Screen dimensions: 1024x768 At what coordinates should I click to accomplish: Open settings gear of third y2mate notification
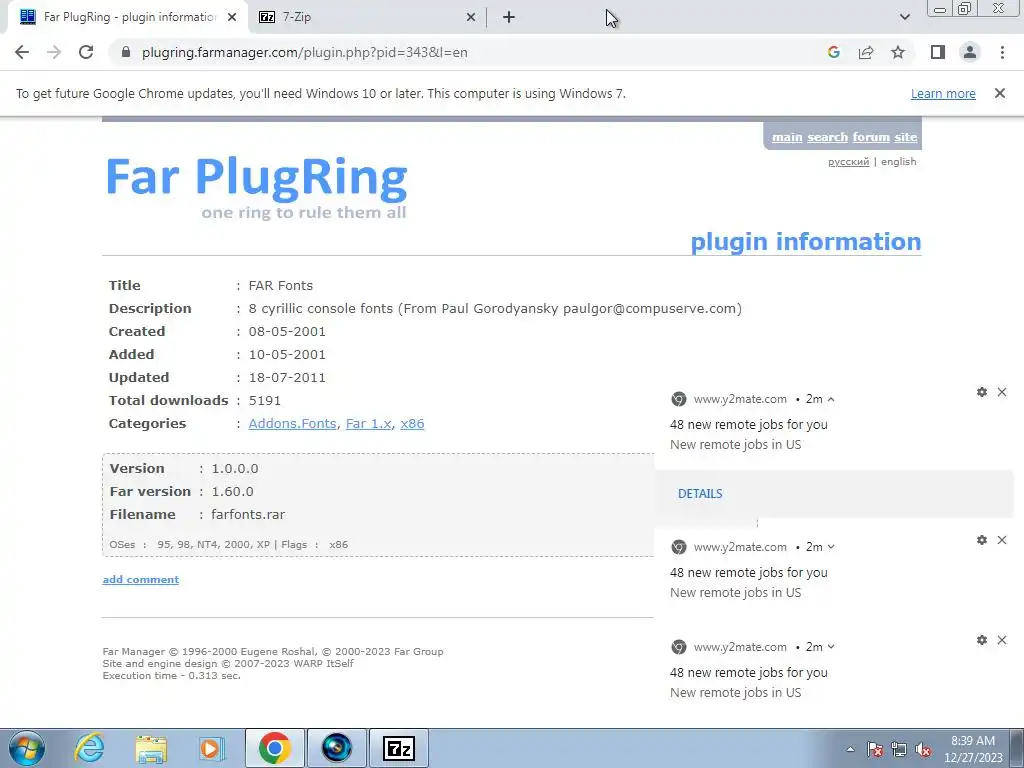pyautogui.click(x=982, y=640)
